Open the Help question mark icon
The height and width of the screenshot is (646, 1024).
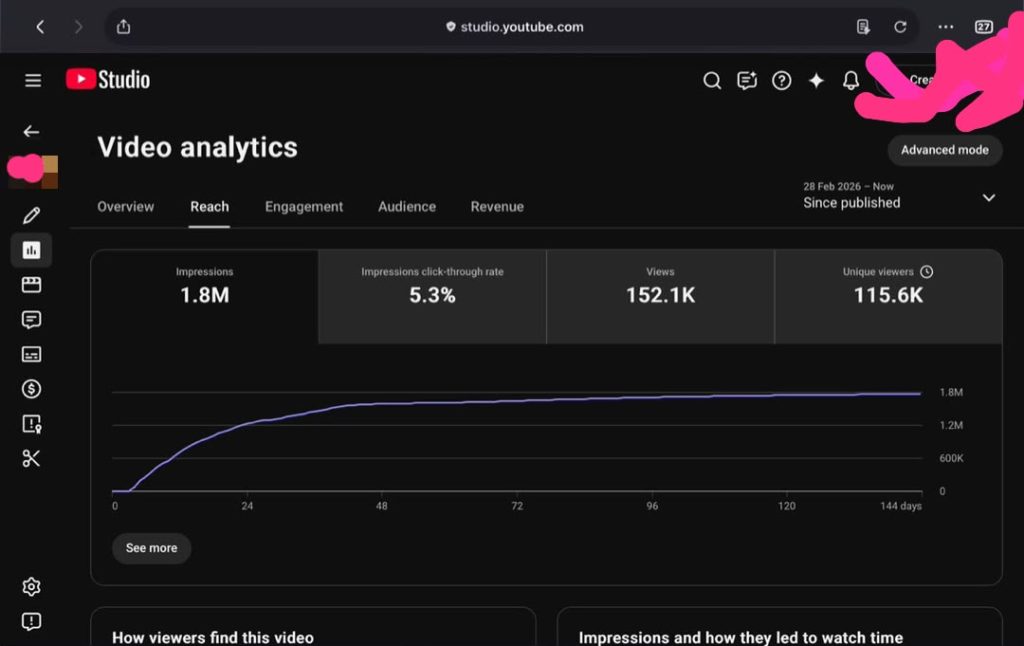coord(781,80)
